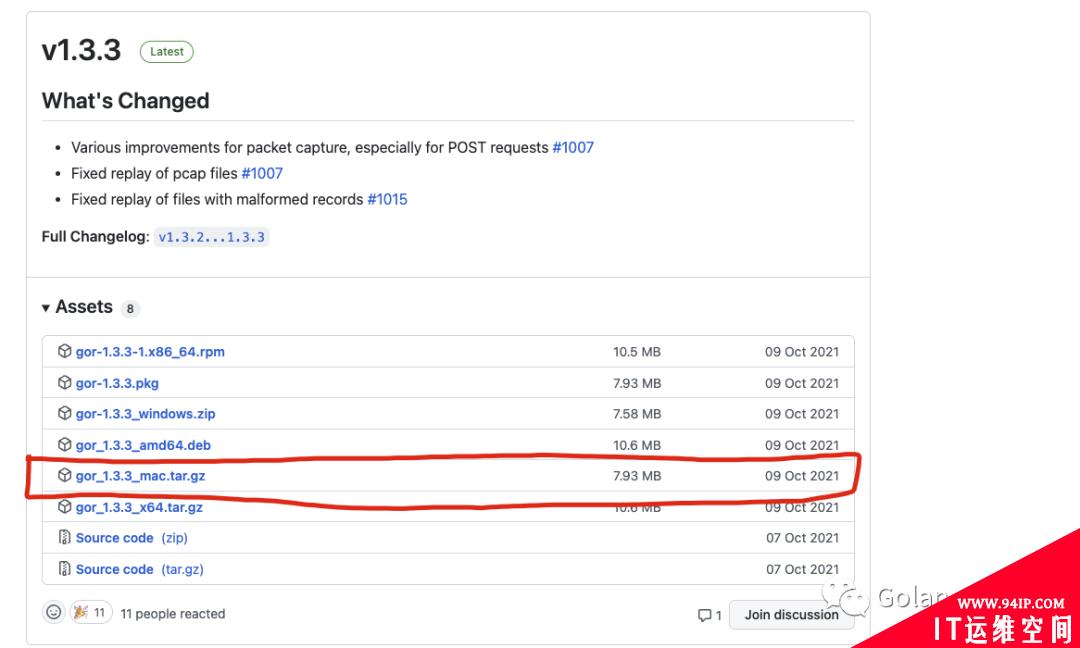The width and height of the screenshot is (1080, 648).
Task: Click the package icon beside gor-1.3.3-1.x86_64.rpm
Action: tap(65, 351)
